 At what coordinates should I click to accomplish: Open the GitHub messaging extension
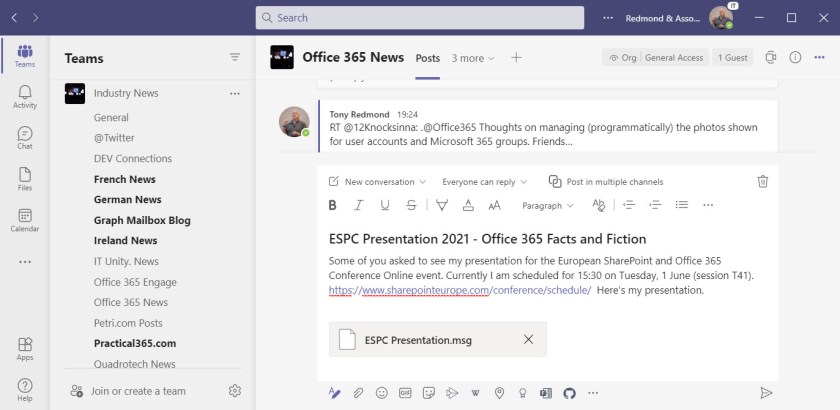569,393
